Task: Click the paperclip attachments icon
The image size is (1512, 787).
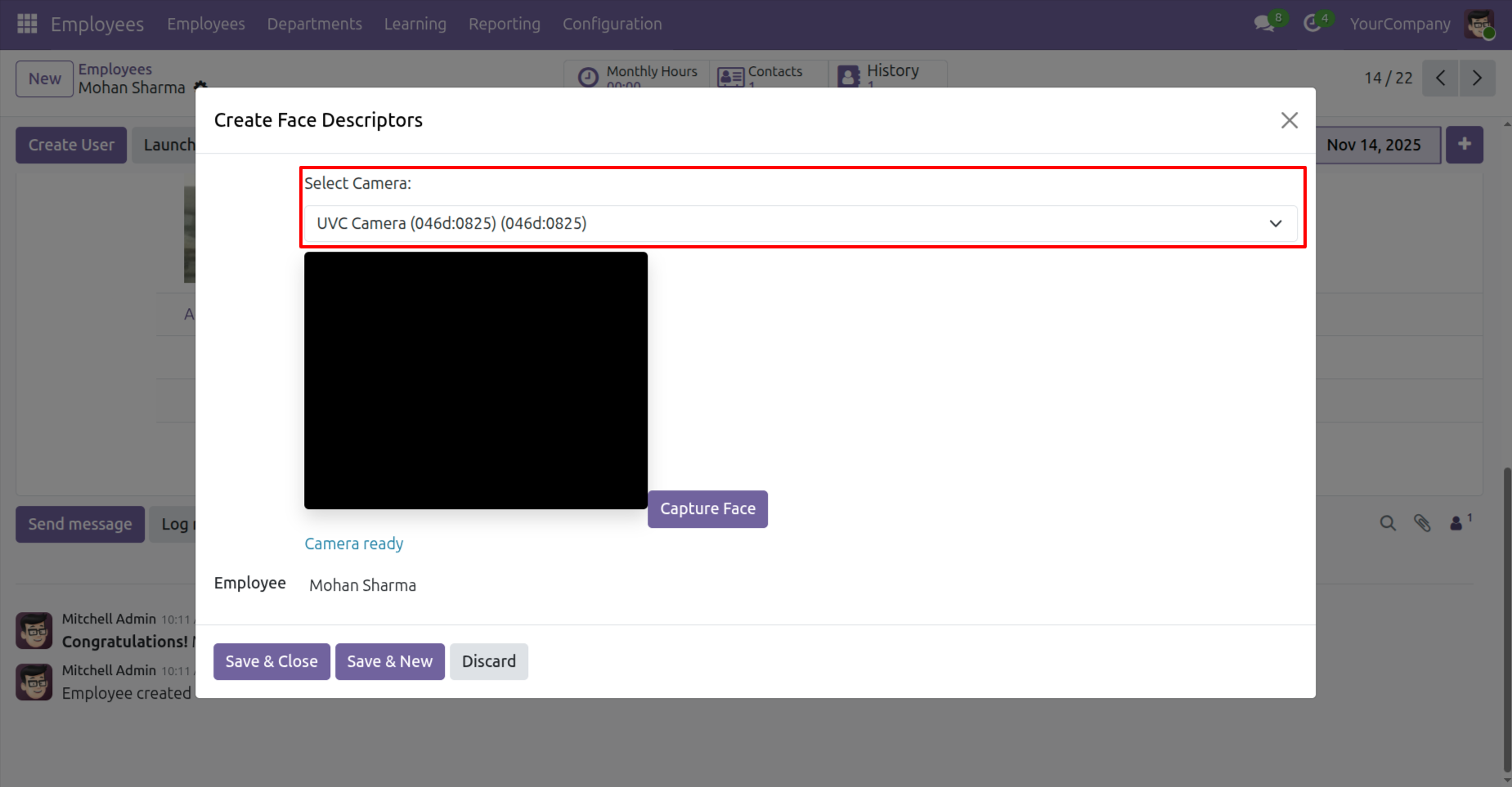Action: click(1422, 523)
